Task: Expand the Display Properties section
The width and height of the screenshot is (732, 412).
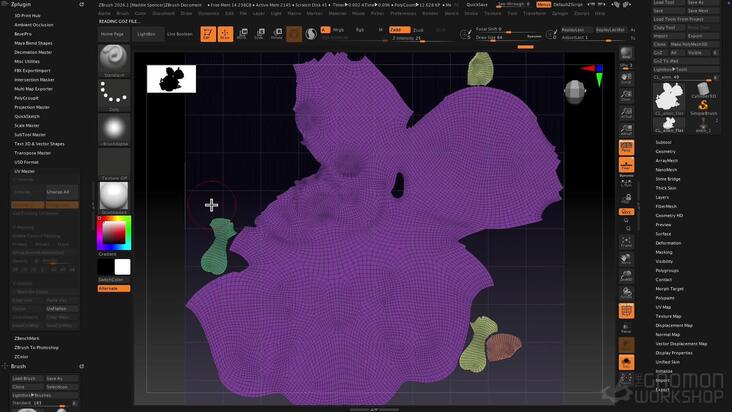Action: pos(674,353)
